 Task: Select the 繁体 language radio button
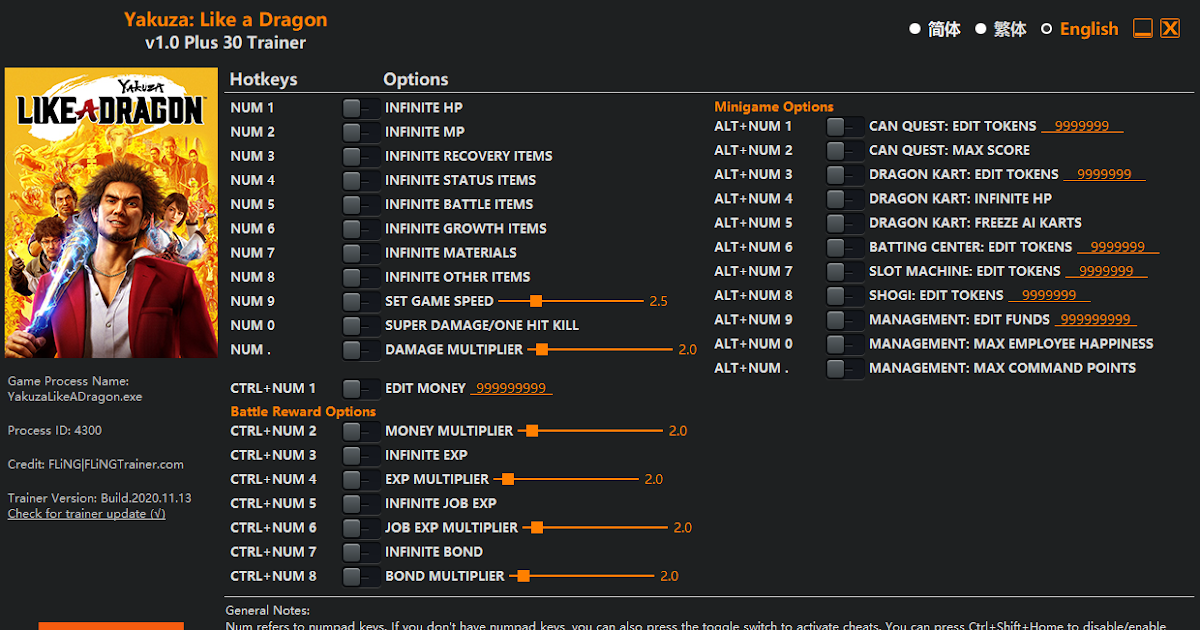[981, 29]
